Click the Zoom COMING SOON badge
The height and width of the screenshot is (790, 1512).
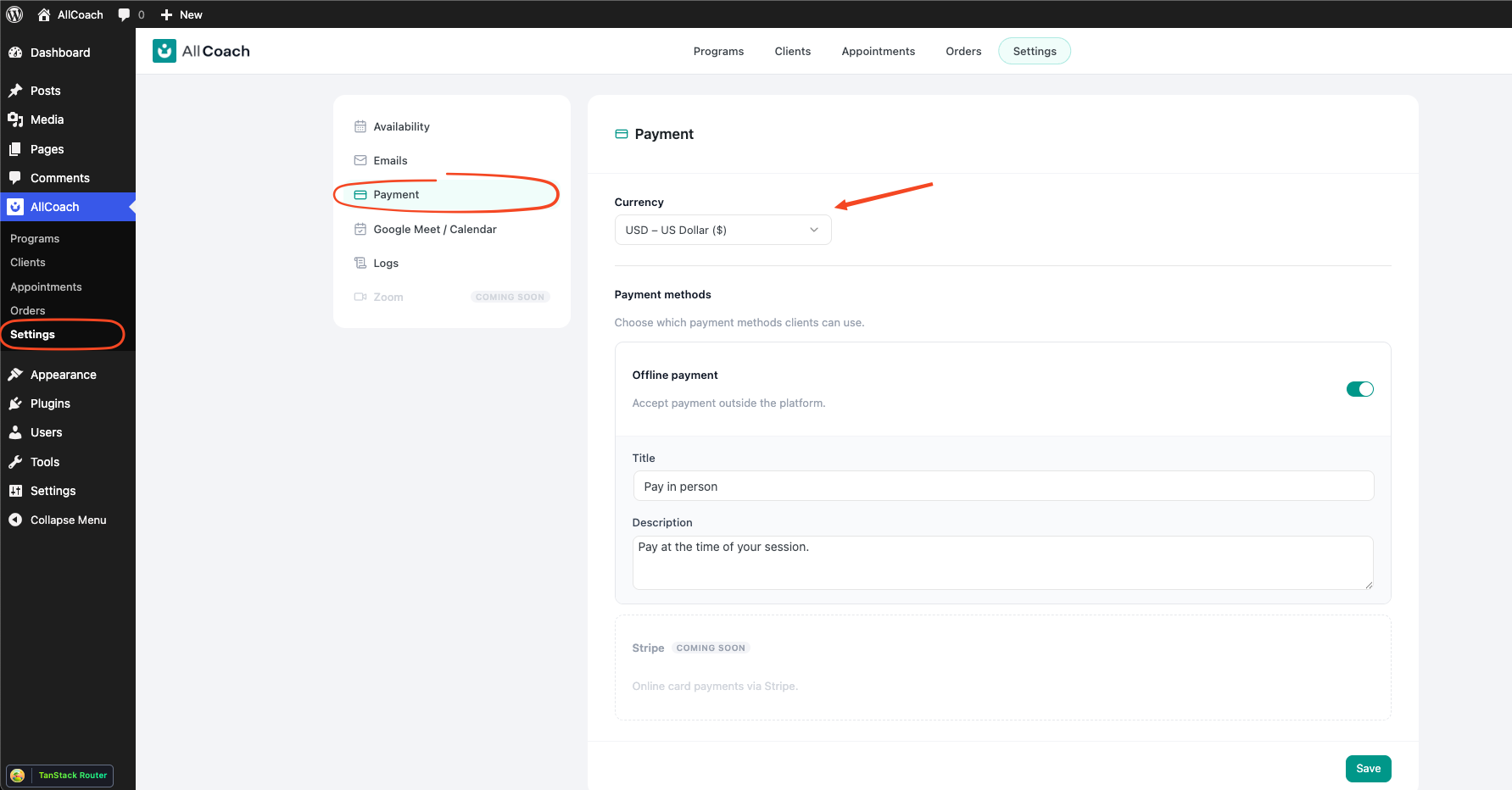click(x=510, y=297)
